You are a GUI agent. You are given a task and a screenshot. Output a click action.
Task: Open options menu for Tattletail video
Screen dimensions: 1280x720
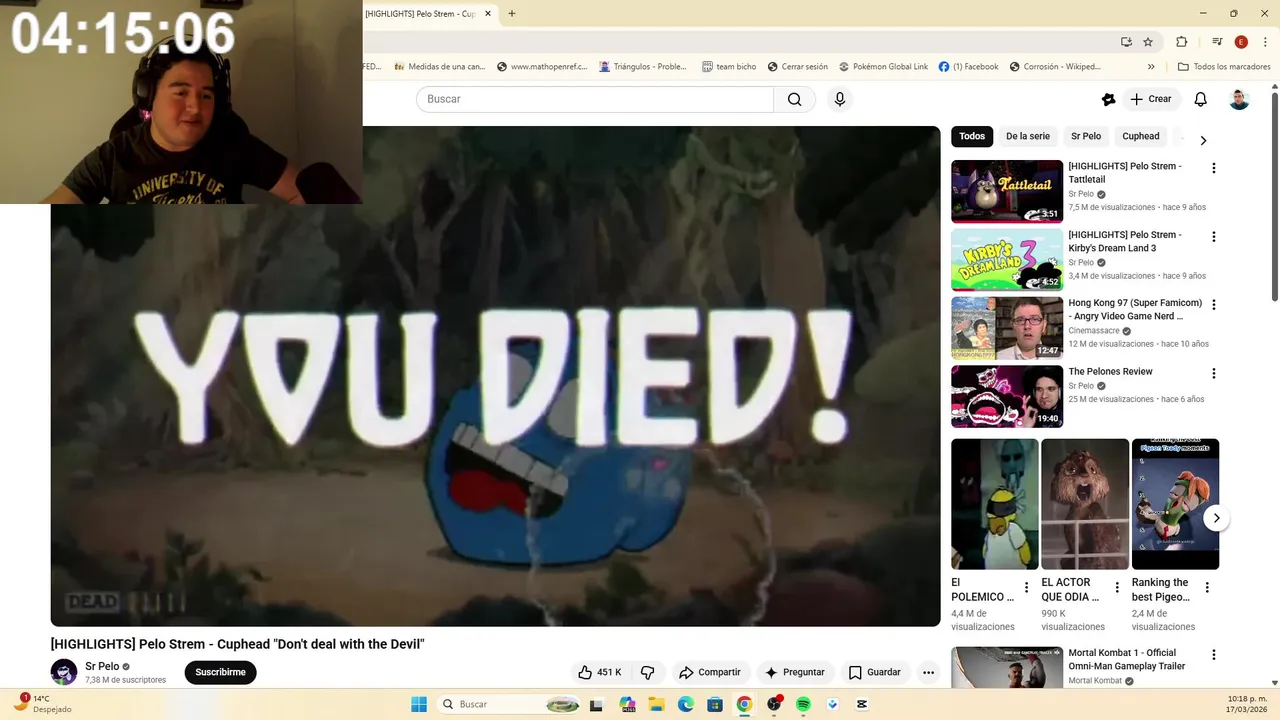[1214, 168]
